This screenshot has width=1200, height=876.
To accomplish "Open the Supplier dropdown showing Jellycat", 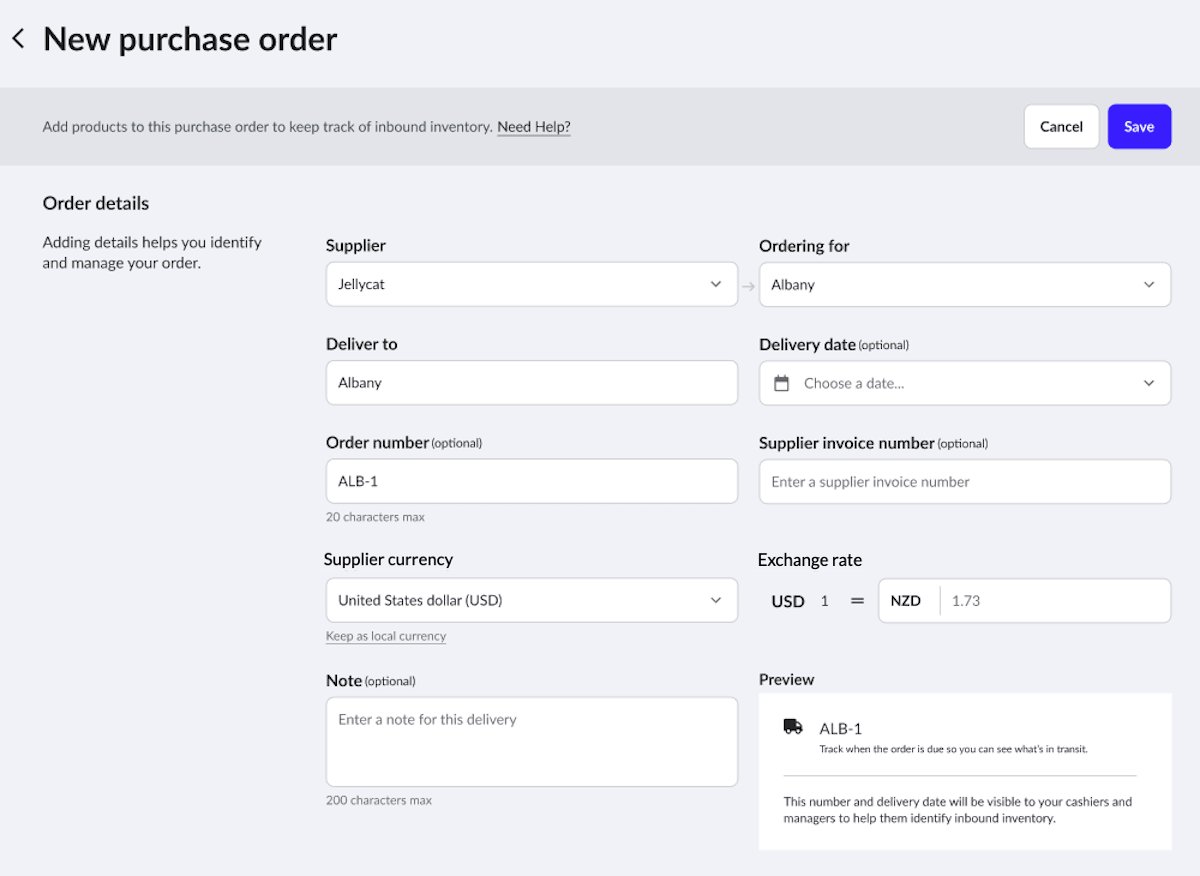I will (532, 284).
